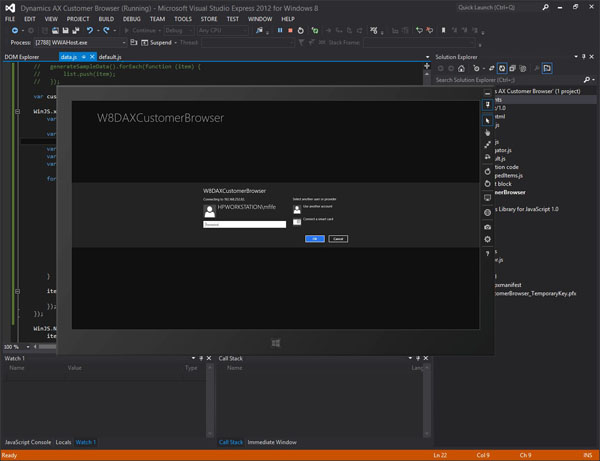600x461 pixels.
Task: Click Quick Launch search magnifier icon
Action: click(x=545, y=7)
